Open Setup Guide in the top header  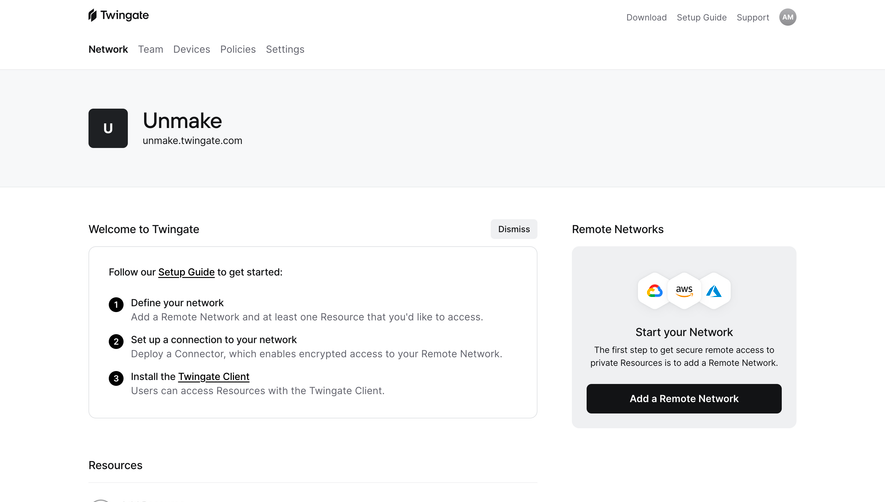[702, 18]
